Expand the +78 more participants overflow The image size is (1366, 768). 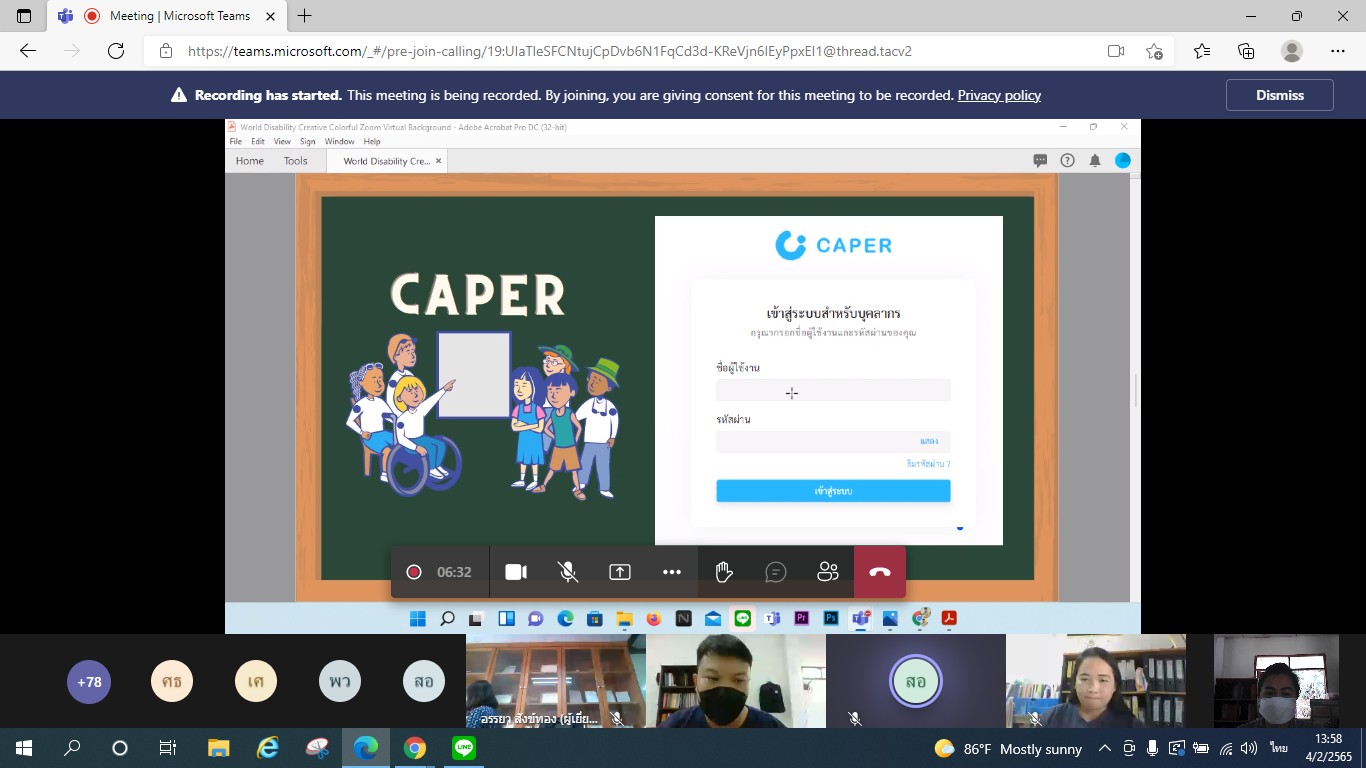click(x=89, y=682)
